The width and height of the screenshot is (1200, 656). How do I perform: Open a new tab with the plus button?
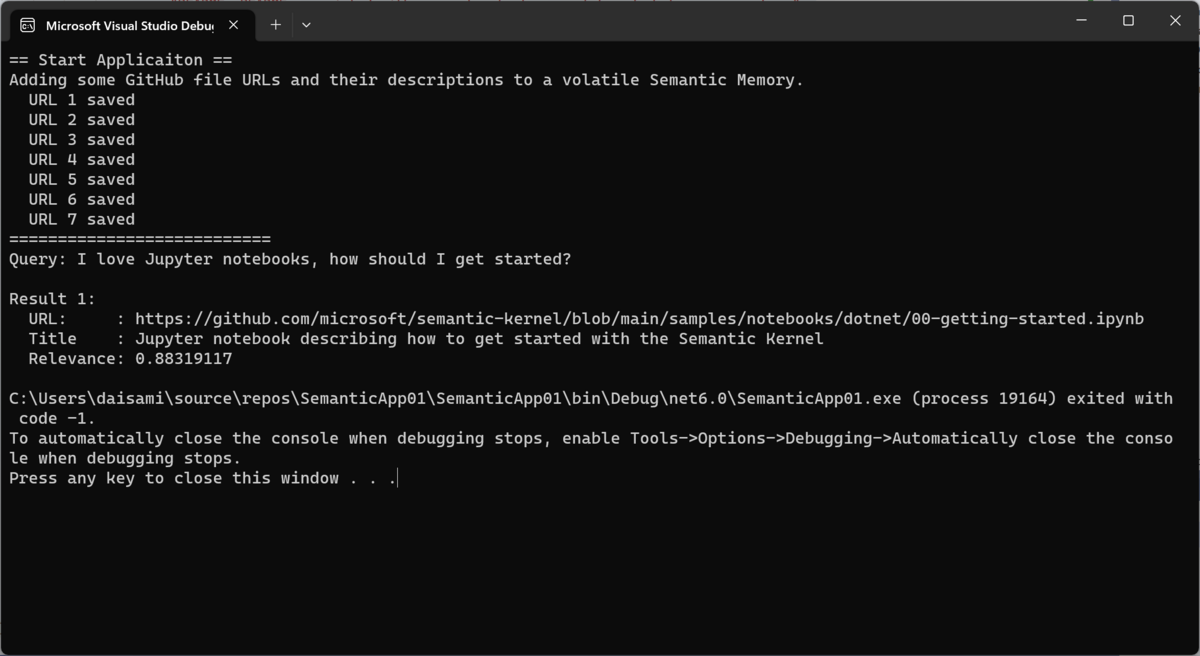[x=275, y=25]
